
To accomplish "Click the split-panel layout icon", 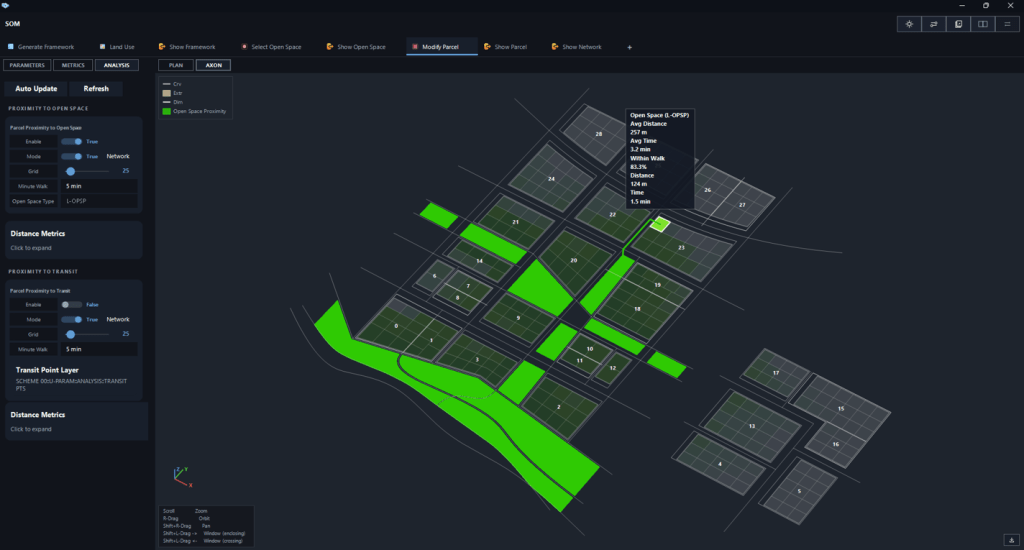I will 983,24.
